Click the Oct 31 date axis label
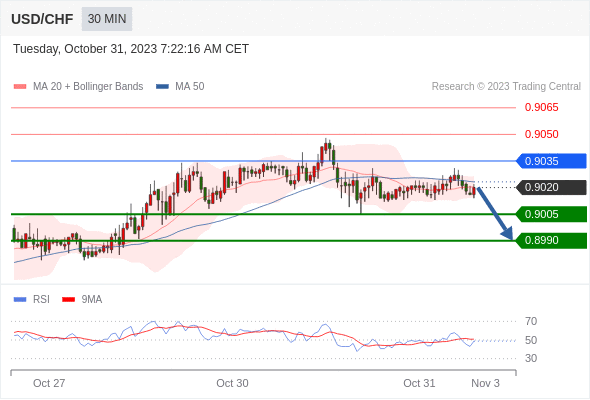 [419, 383]
